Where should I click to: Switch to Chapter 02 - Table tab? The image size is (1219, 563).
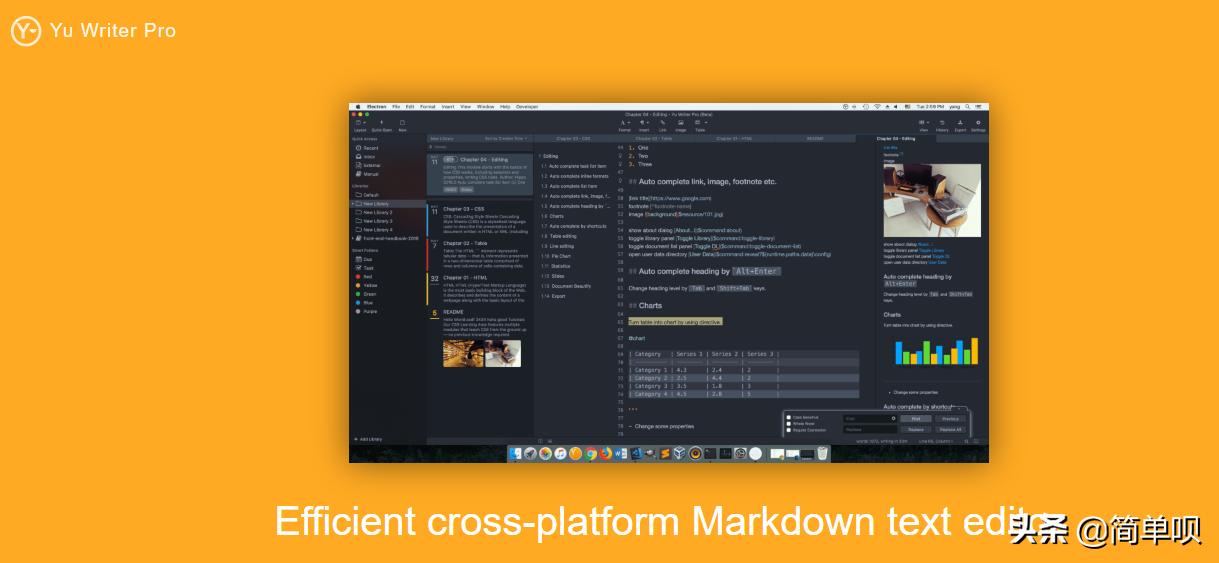[x=653, y=138]
